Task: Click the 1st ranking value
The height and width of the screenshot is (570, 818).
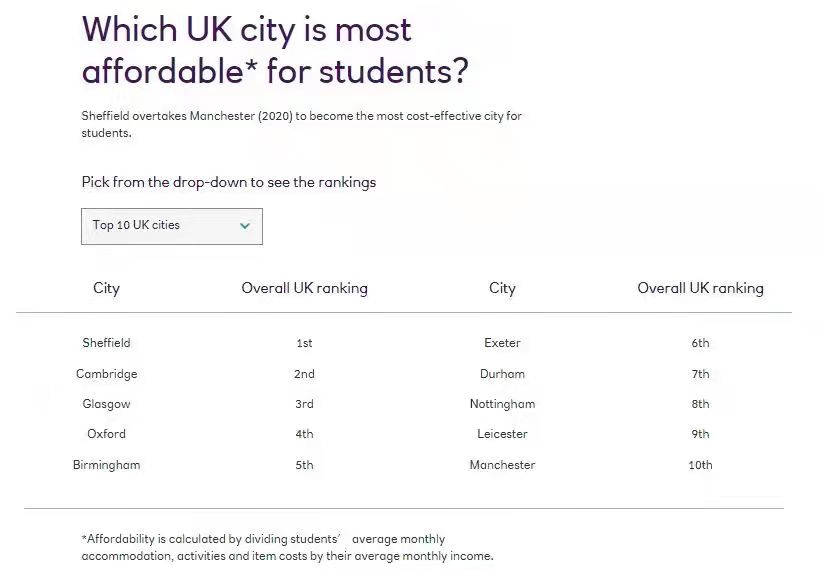Action: (x=305, y=343)
